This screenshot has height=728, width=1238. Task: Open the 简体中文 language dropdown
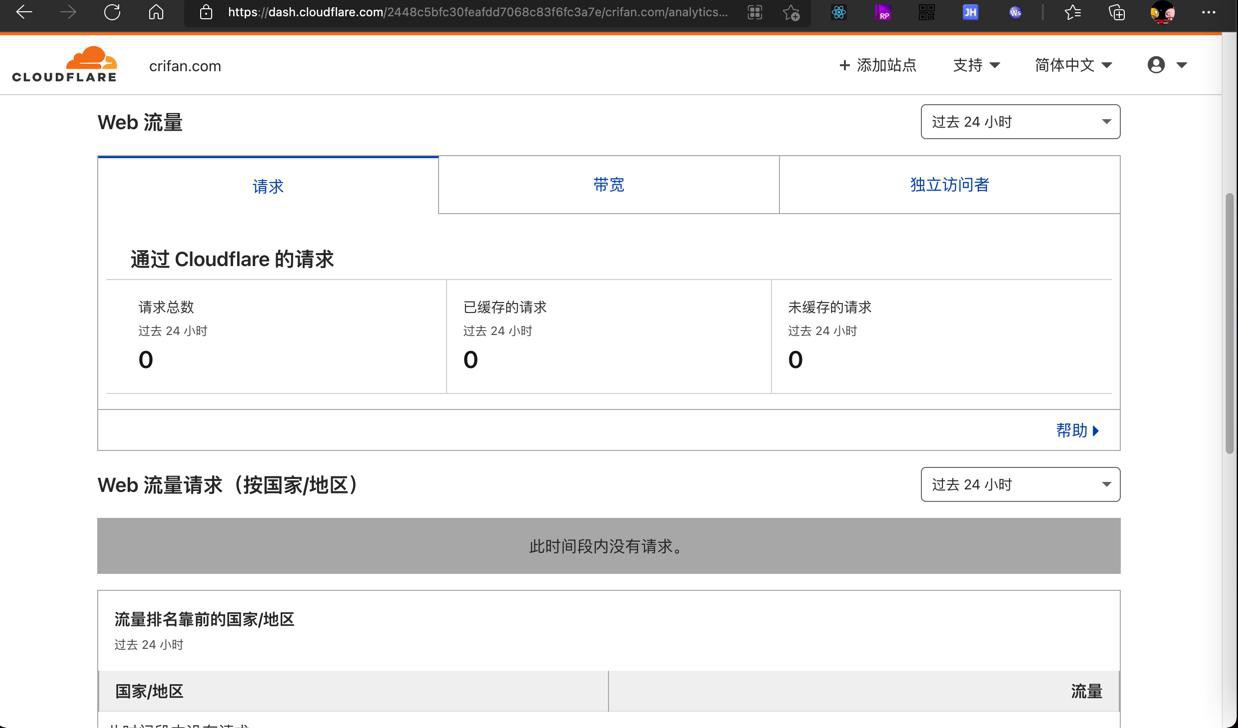[1073, 65]
